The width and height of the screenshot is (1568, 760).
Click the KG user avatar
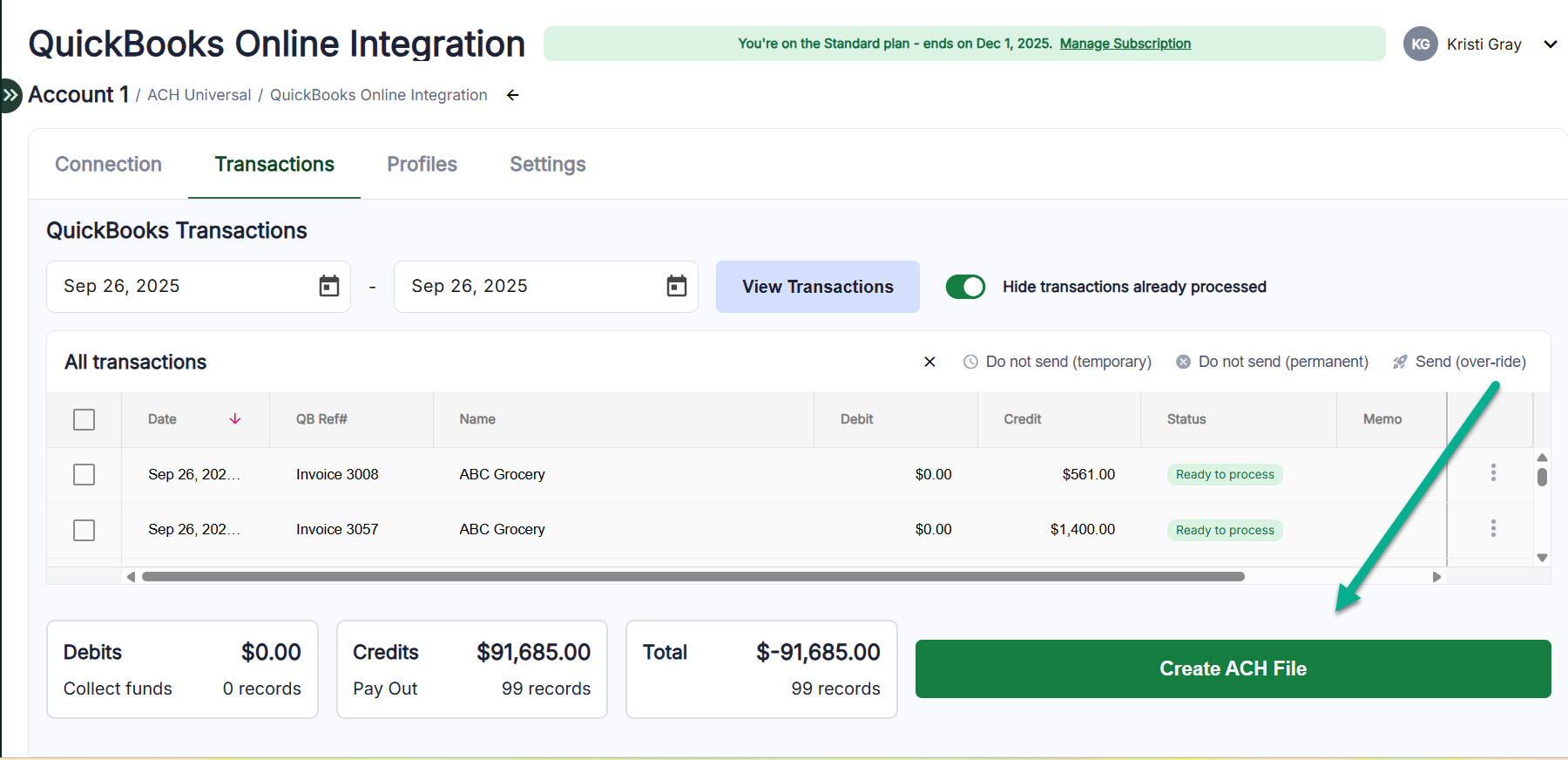1421,44
